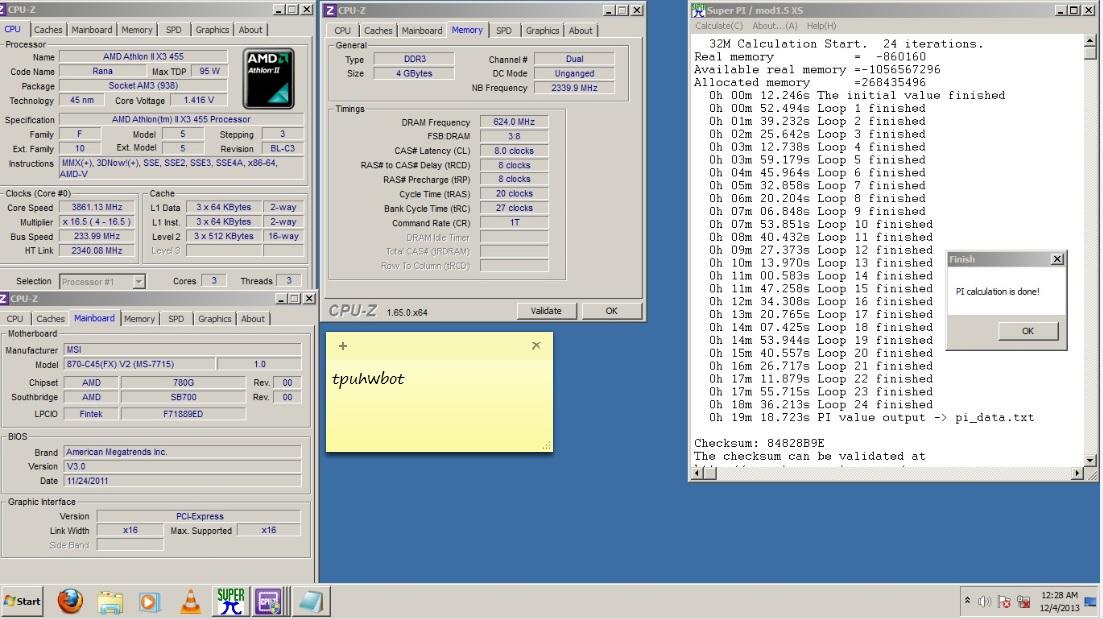This screenshot has height=619, width=1103.
Task: Click the mainboard model 870-C45(FX) V2 field
Action: point(139,364)
